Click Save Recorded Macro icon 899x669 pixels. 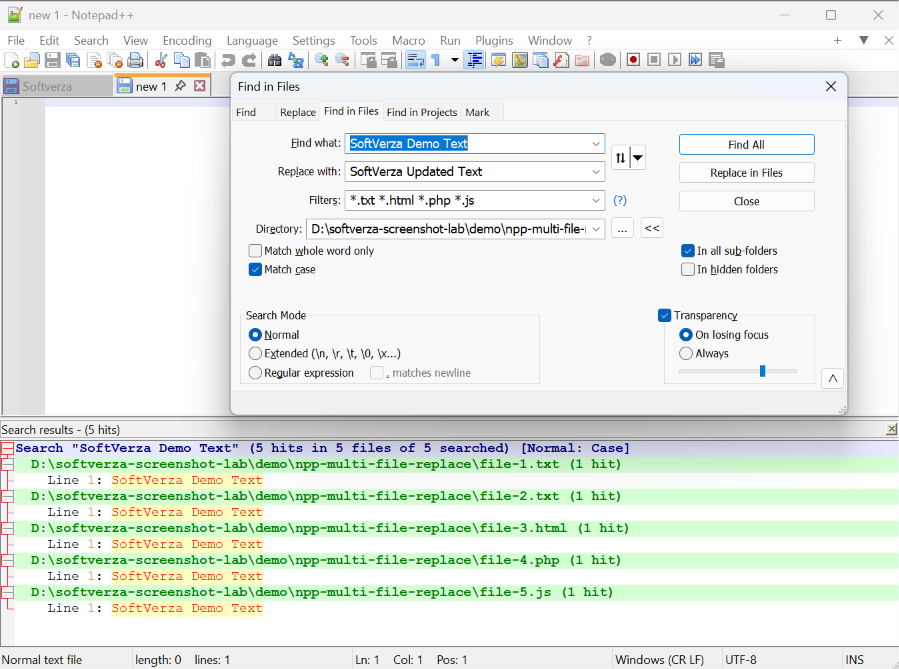pyautogui.click(x=716, y=60)
